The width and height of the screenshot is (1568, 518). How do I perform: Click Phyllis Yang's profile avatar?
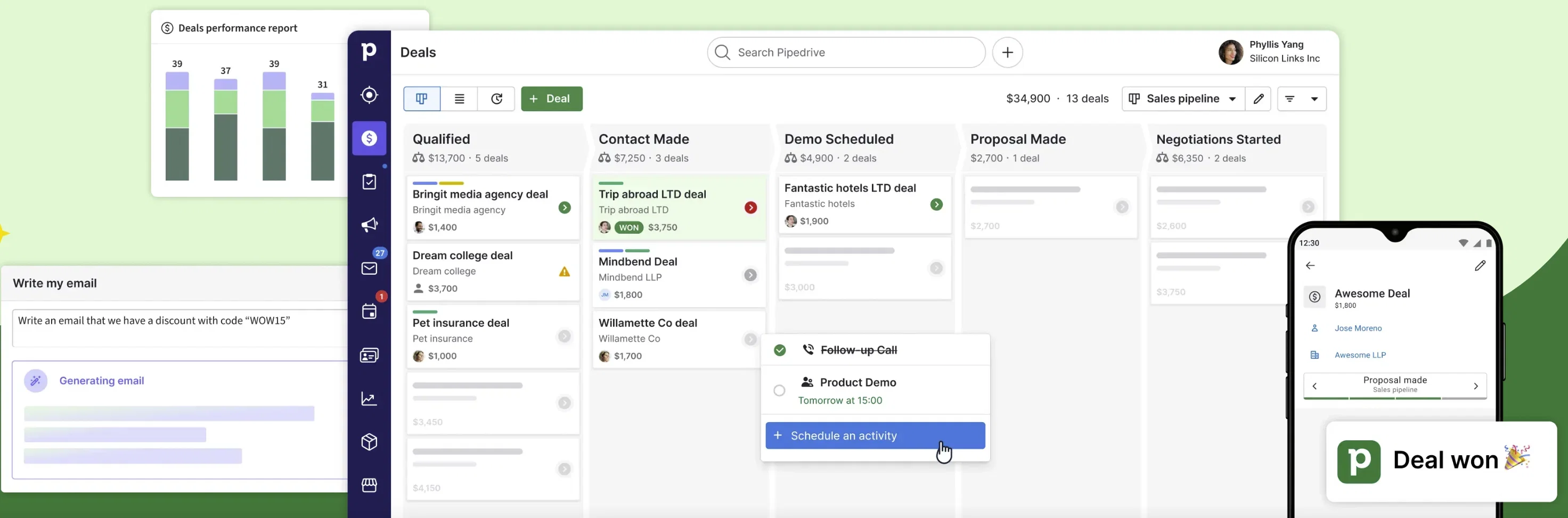1230,52
